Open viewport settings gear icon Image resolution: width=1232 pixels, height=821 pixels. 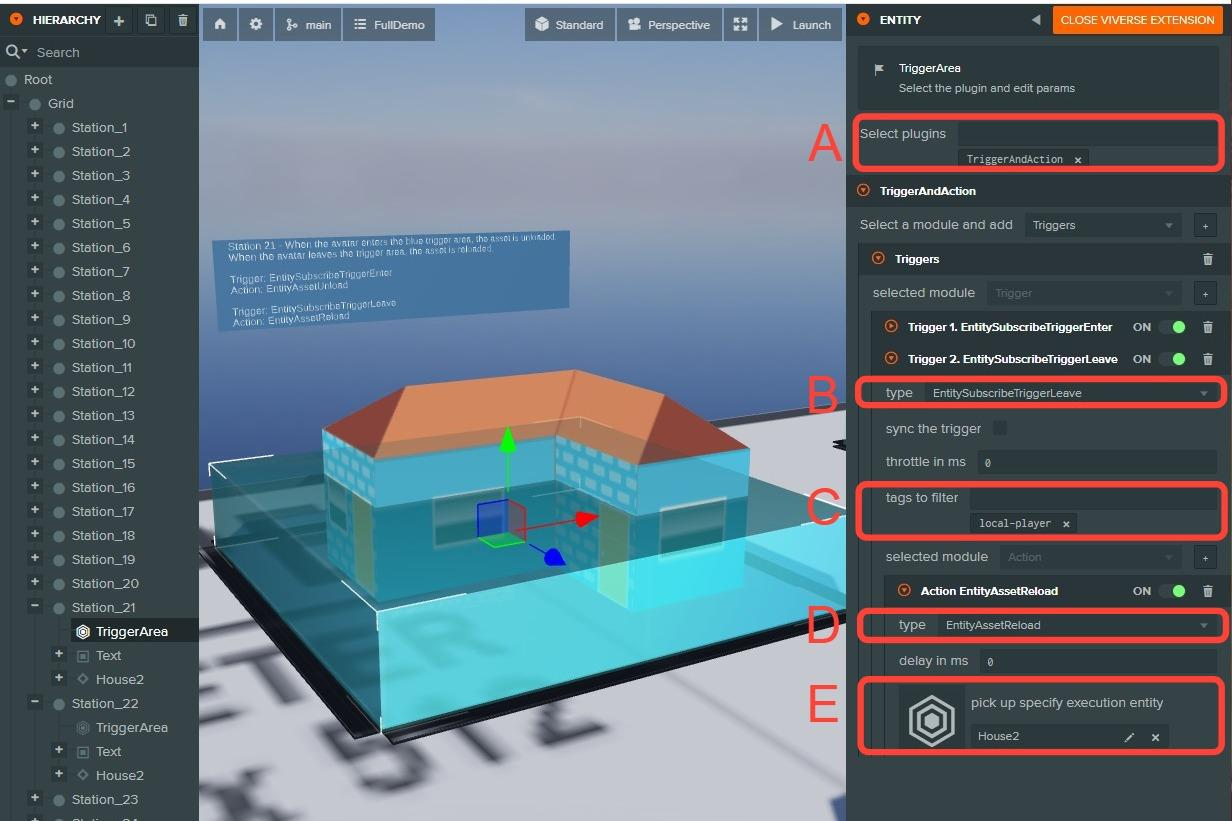(x=255, y=25)
